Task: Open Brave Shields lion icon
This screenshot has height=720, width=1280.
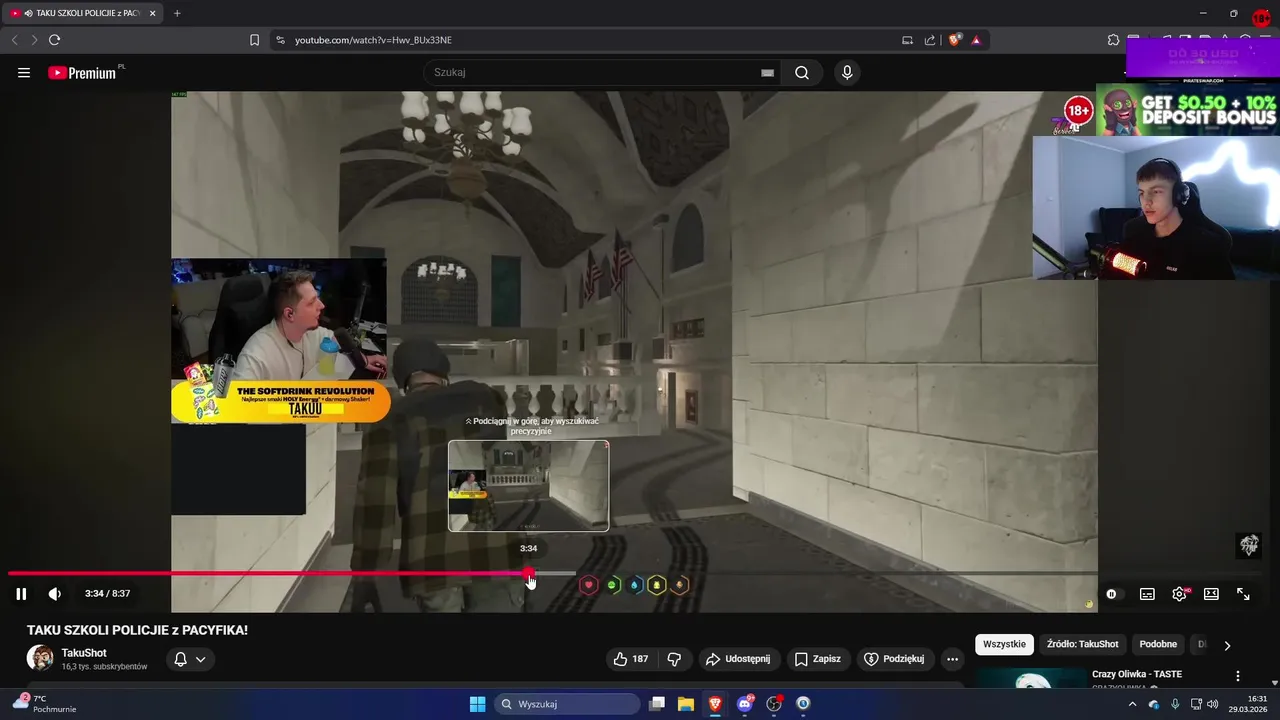Action: tap(955, 40)
